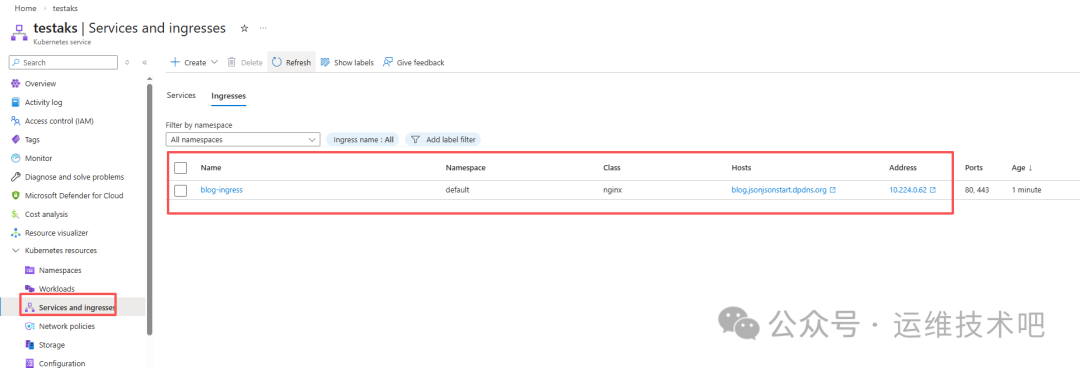Select the Ingresses tab
Viewport: 1080px width, 368px height.
[x=229, y=96]
